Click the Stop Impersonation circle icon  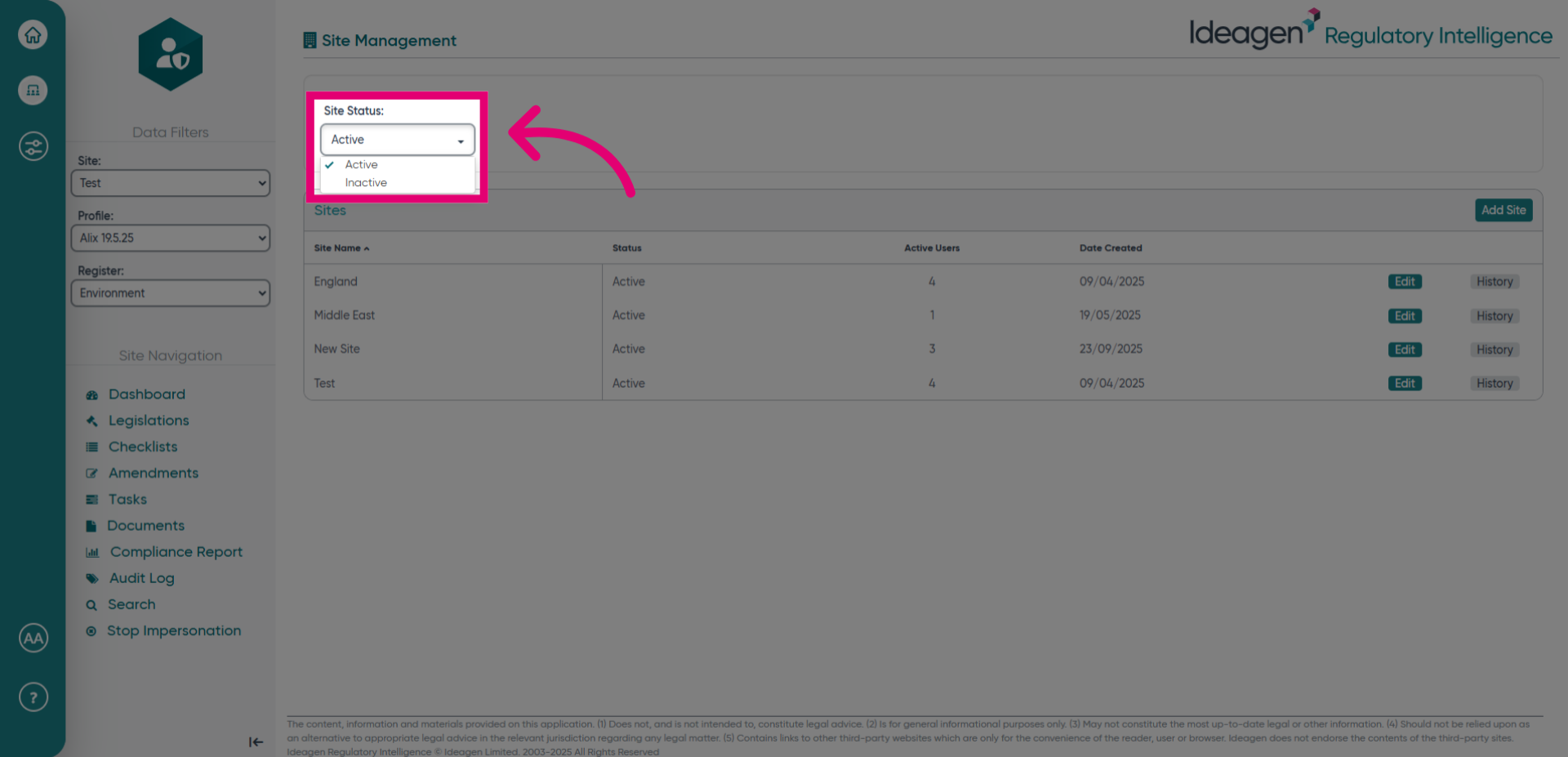pos(91,631)
